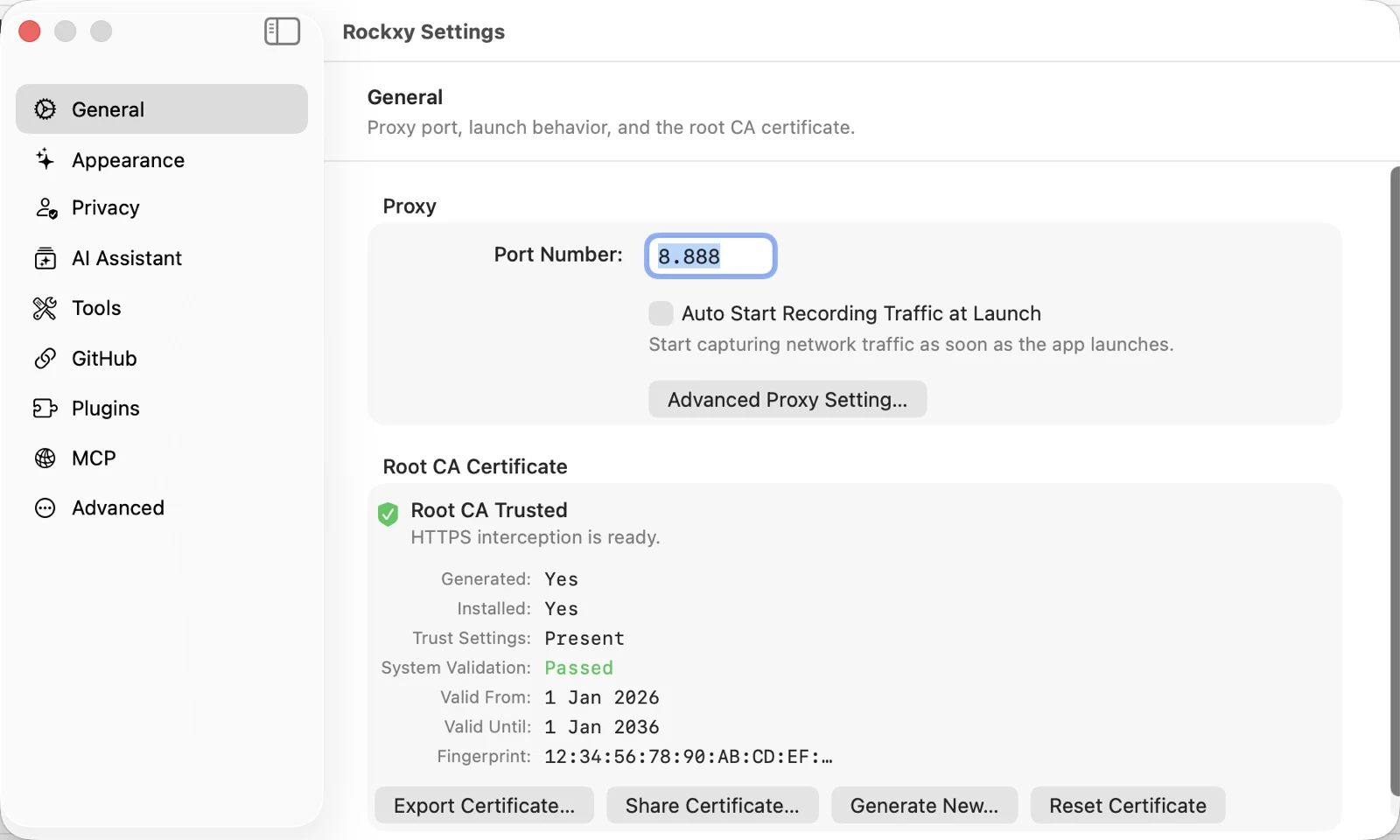This screenshot has height=840, width=1400.
Task: Focus the Port Number field
Action: pyautogui.click(x=710, y=256)
